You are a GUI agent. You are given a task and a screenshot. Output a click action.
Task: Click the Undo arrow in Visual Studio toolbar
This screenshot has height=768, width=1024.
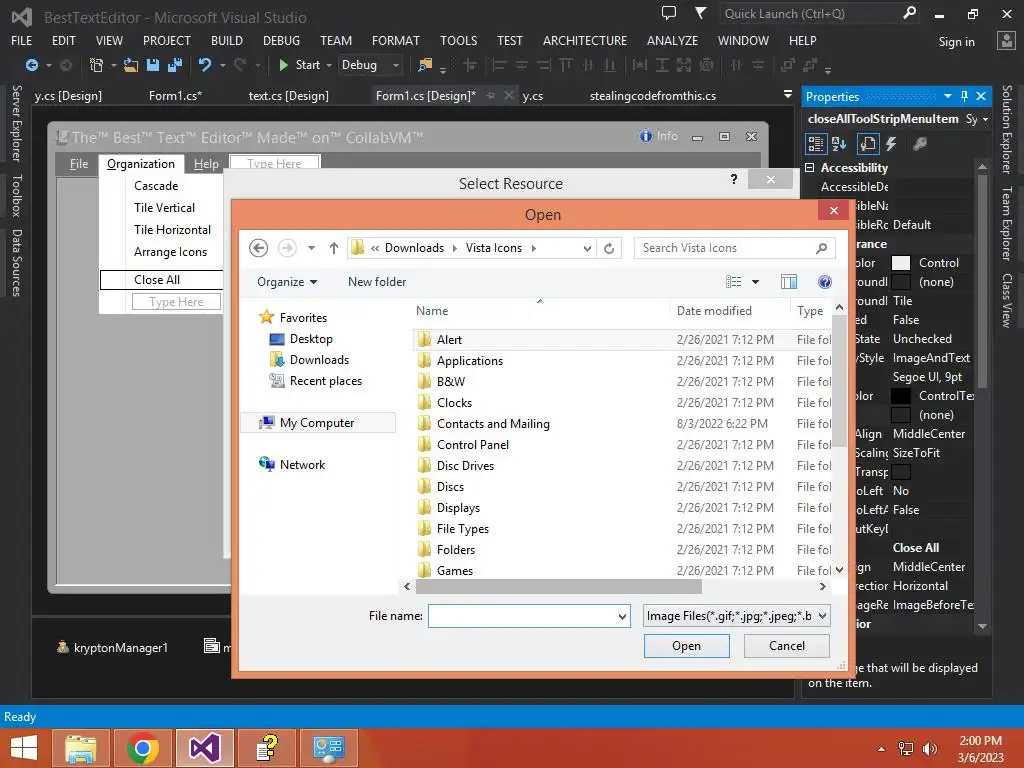[205, 65]
